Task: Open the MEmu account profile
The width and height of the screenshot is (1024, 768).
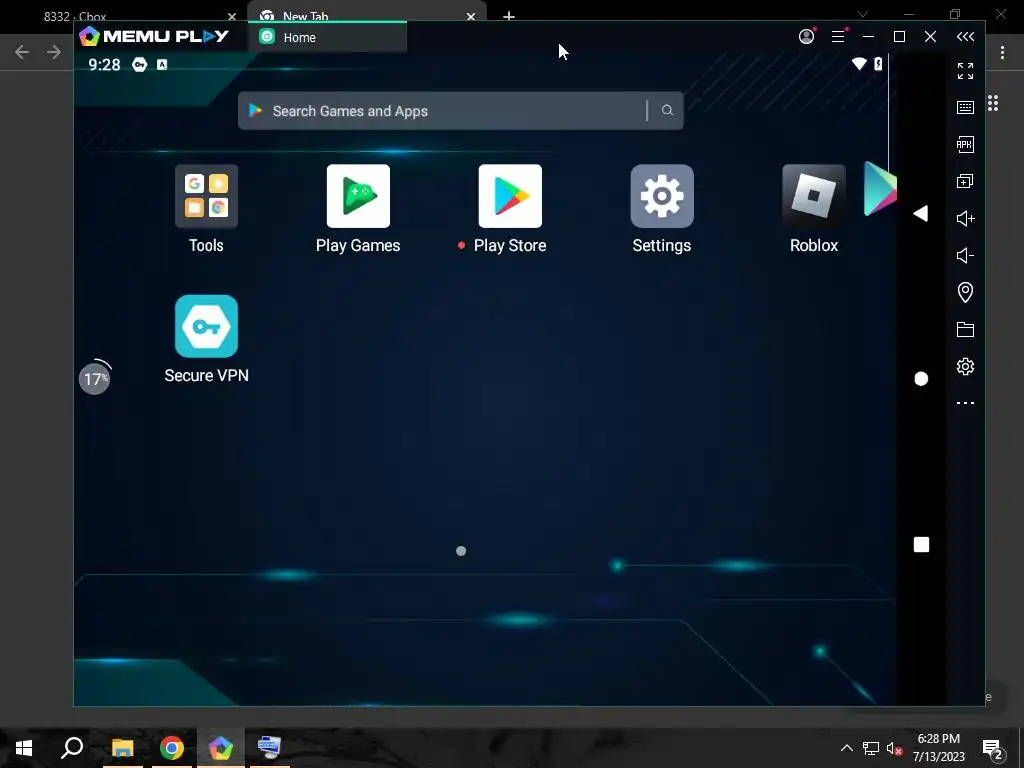Action: coord(807,37)
